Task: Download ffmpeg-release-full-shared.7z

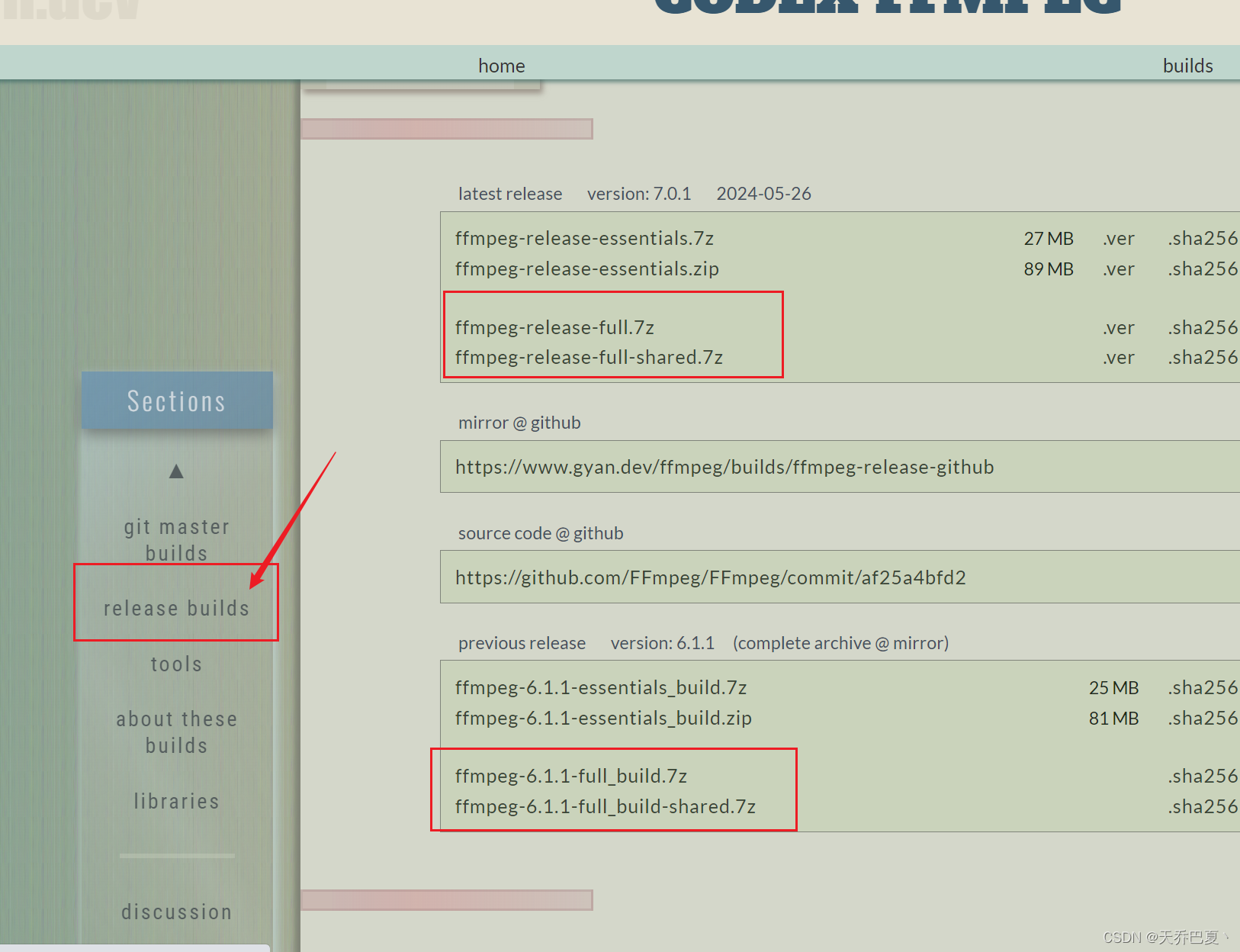Action: pyautogui.click(x=589, y=358)
